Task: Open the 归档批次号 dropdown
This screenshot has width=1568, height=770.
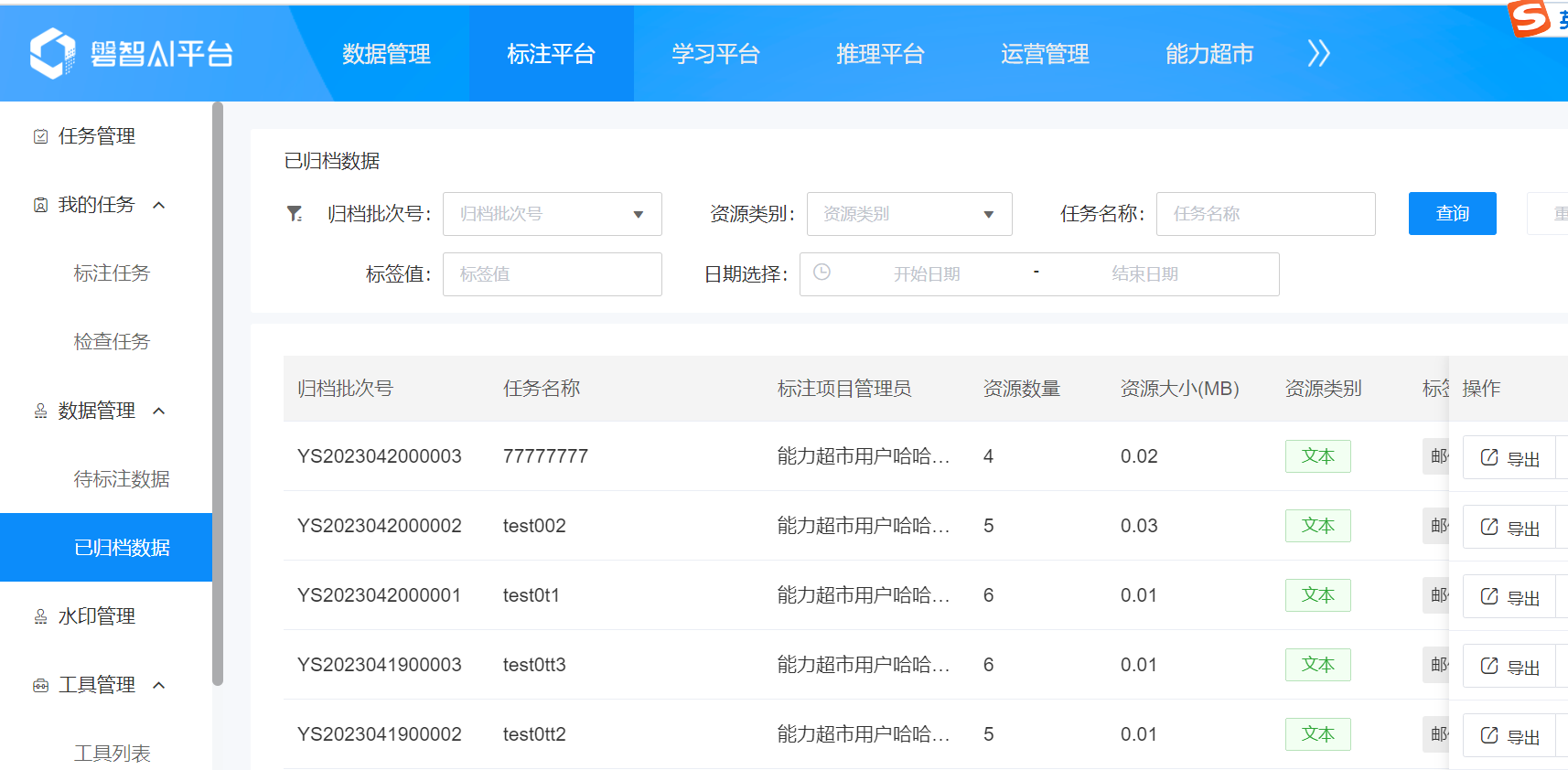Action: (553, 214)
